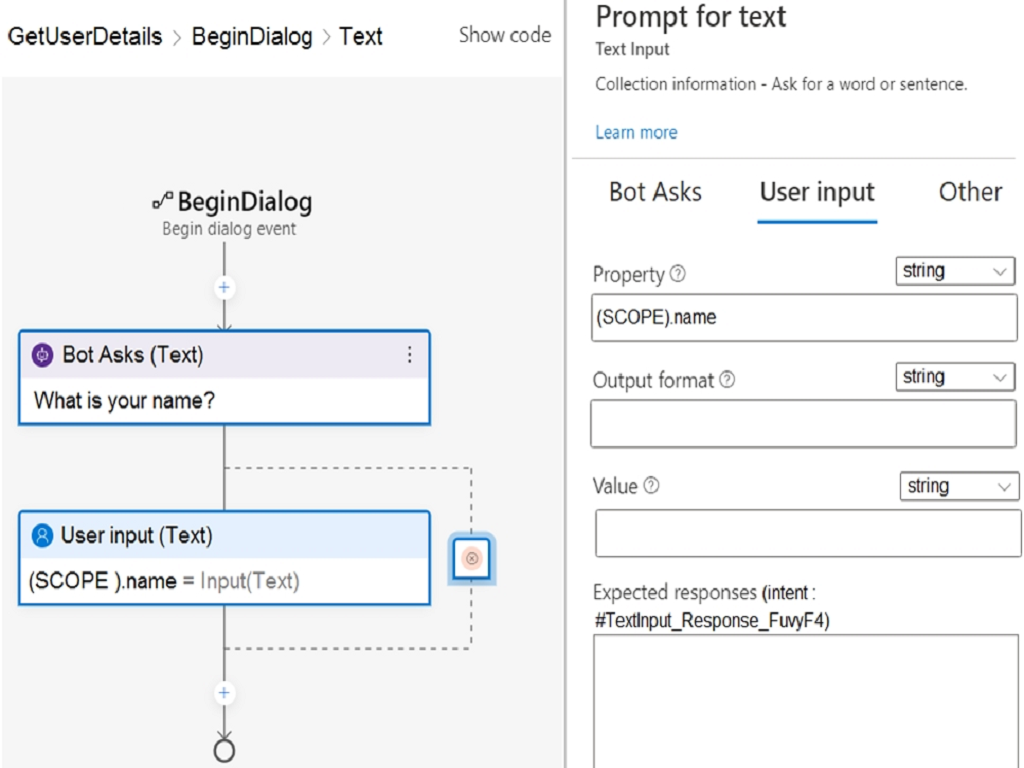
Task: Switch to the Bot Asks tab
Action: pos(655,192)
